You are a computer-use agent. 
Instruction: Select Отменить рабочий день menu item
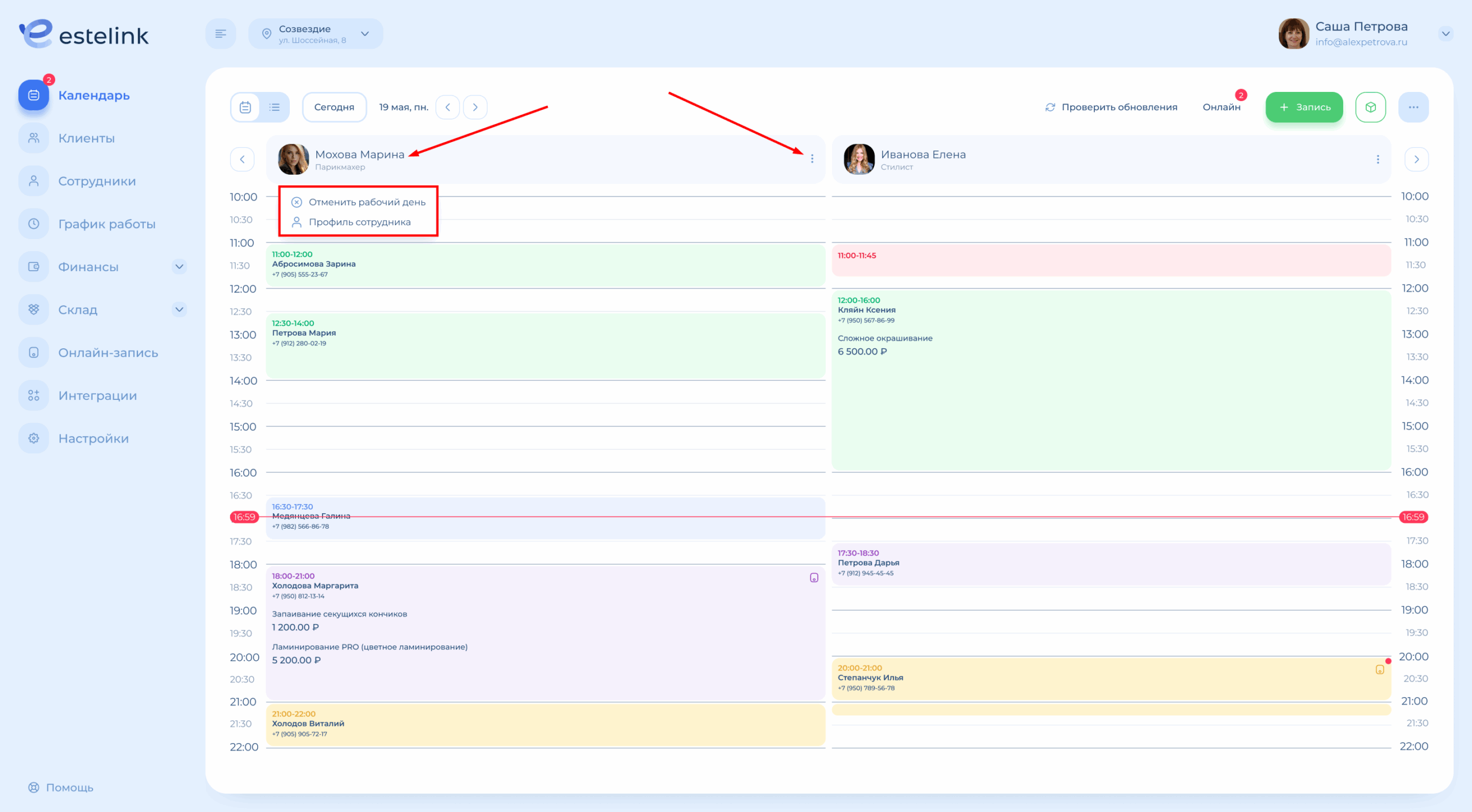coord(359,202)
